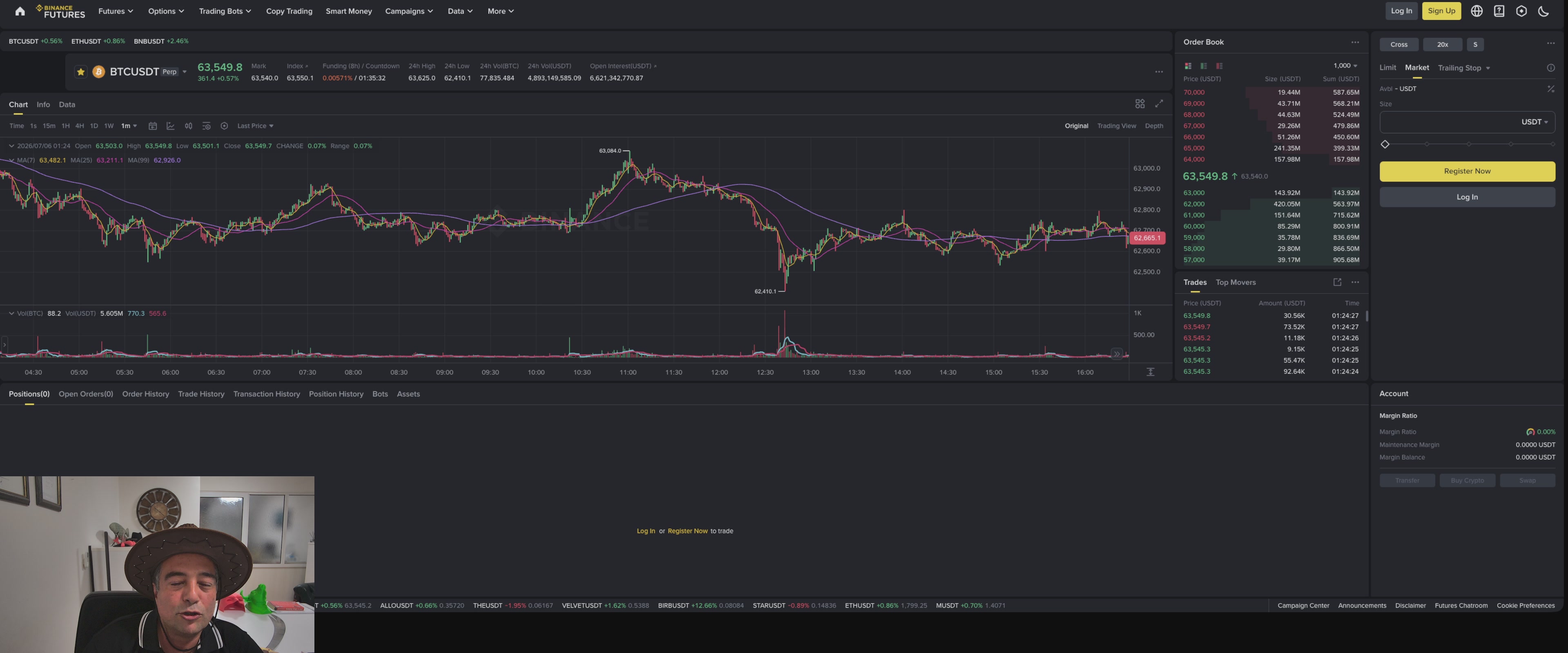Expand the Last Price dropdown
This screenshot has width=1568, height=653.
(x=255, y=126)
